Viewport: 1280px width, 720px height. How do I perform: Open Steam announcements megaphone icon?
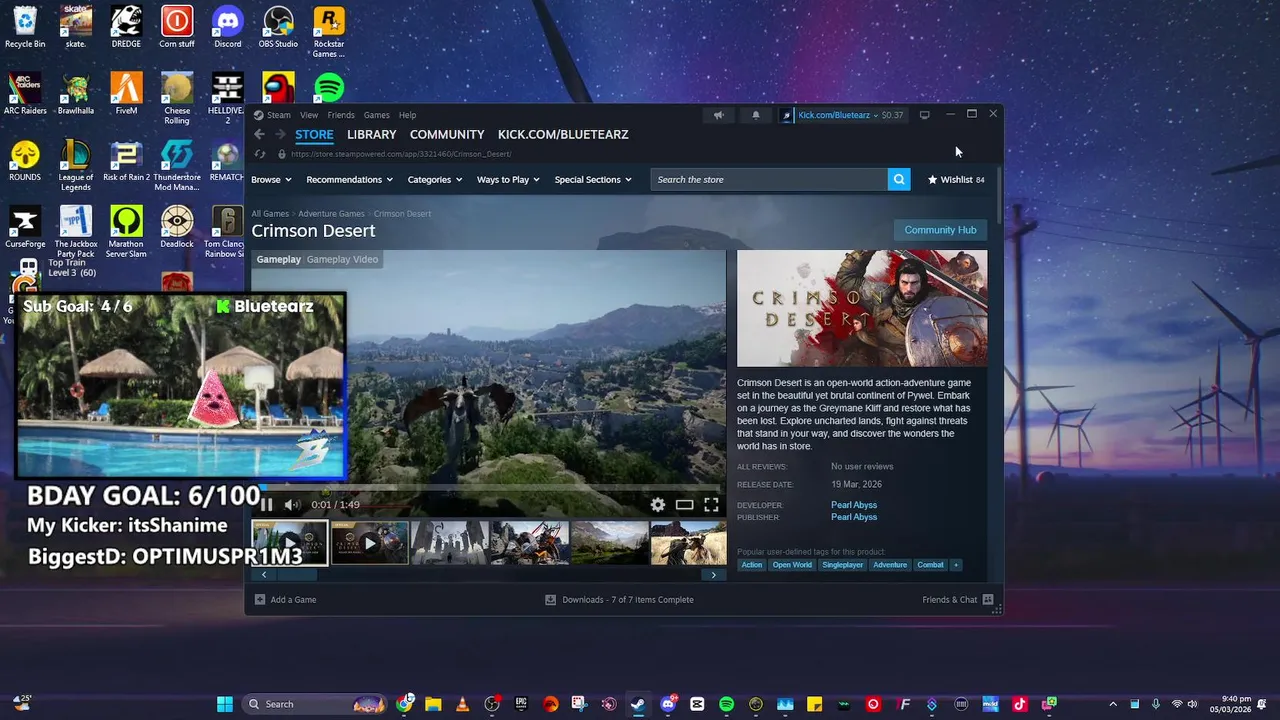point(718,115)
